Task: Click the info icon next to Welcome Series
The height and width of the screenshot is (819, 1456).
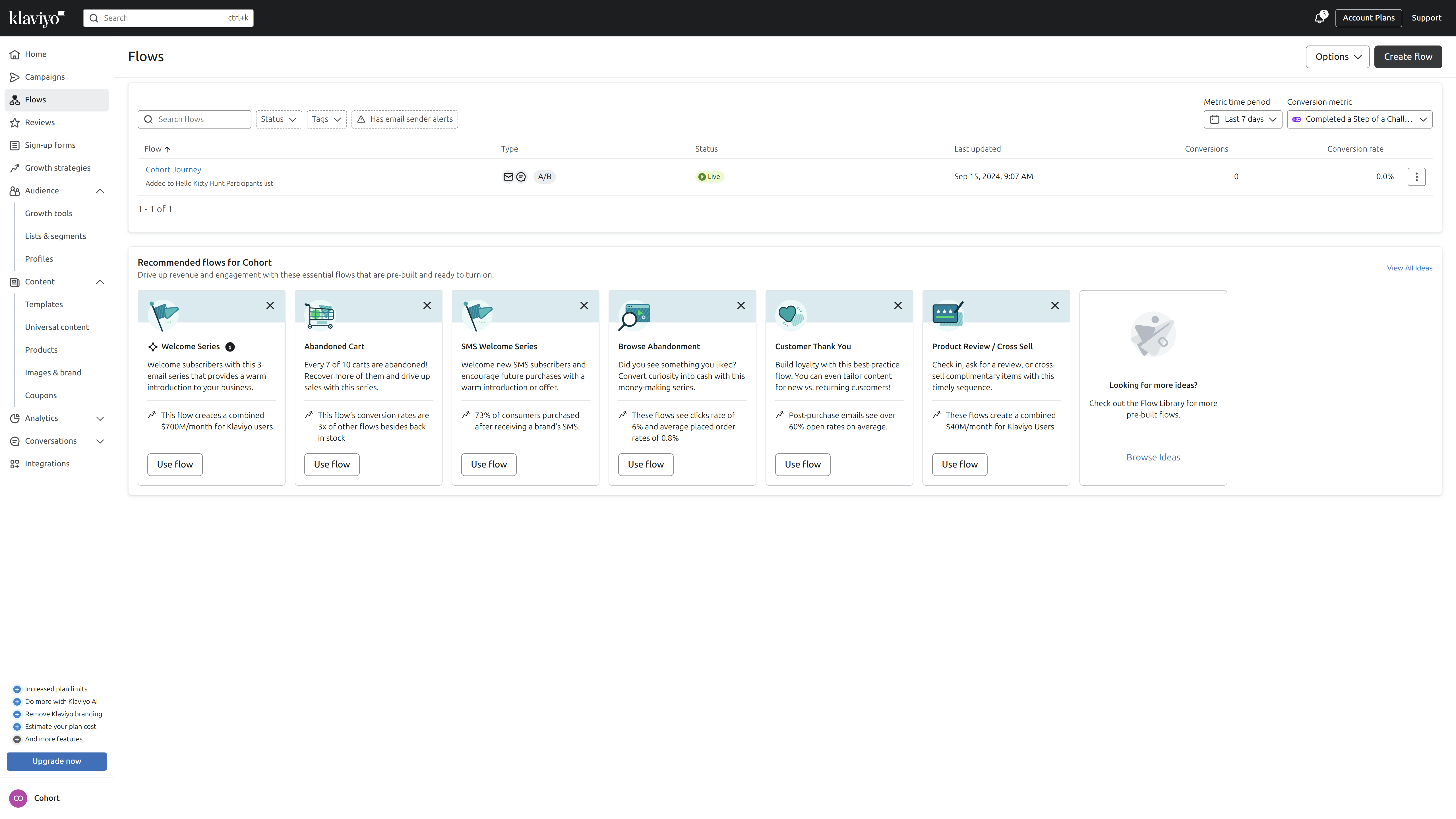Action: 230,347
